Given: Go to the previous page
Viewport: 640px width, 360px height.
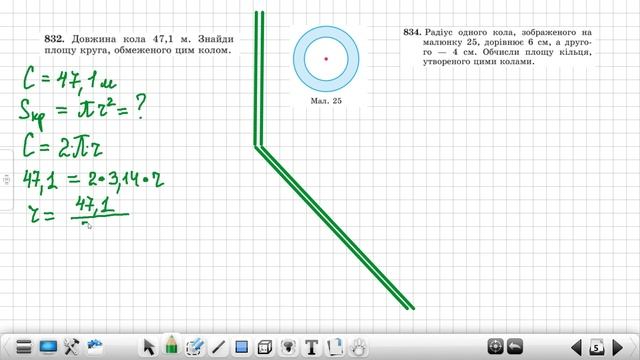Looking at the screenshot, I should pos(576,348).
